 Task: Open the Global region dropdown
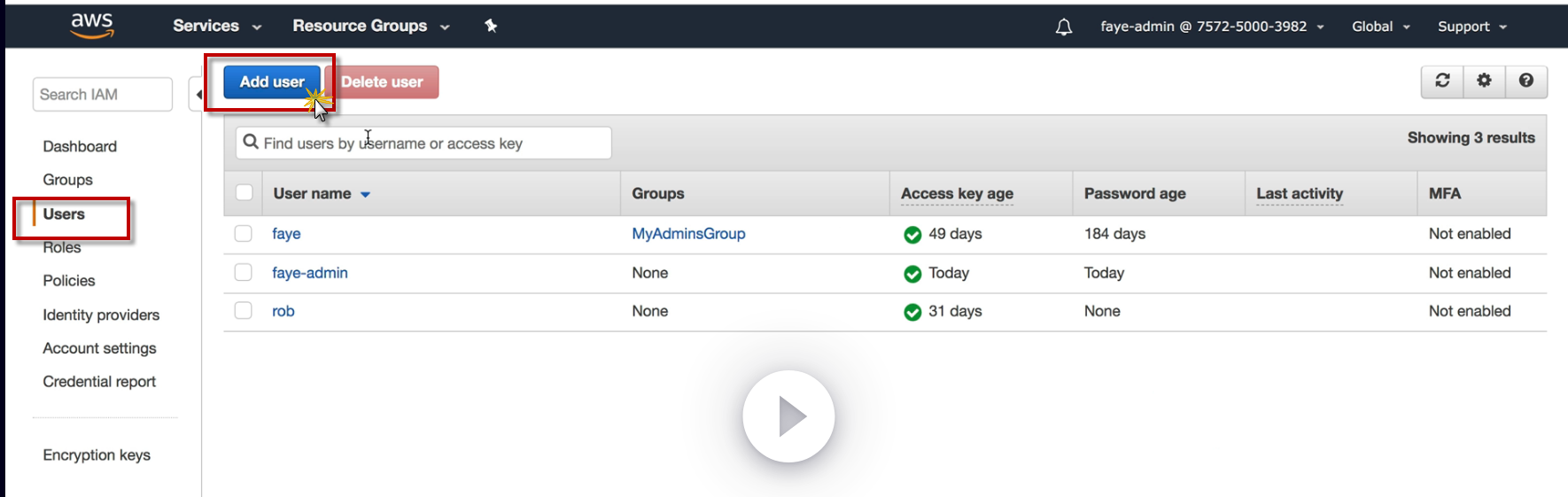(1380, 27)
